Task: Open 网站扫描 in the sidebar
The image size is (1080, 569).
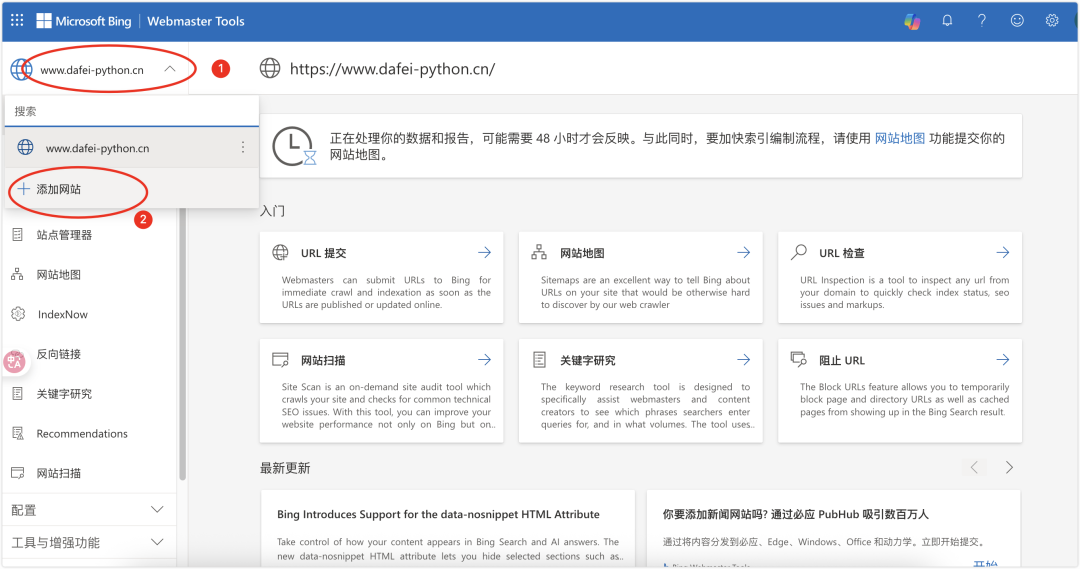Action: (x=59, y=473)
